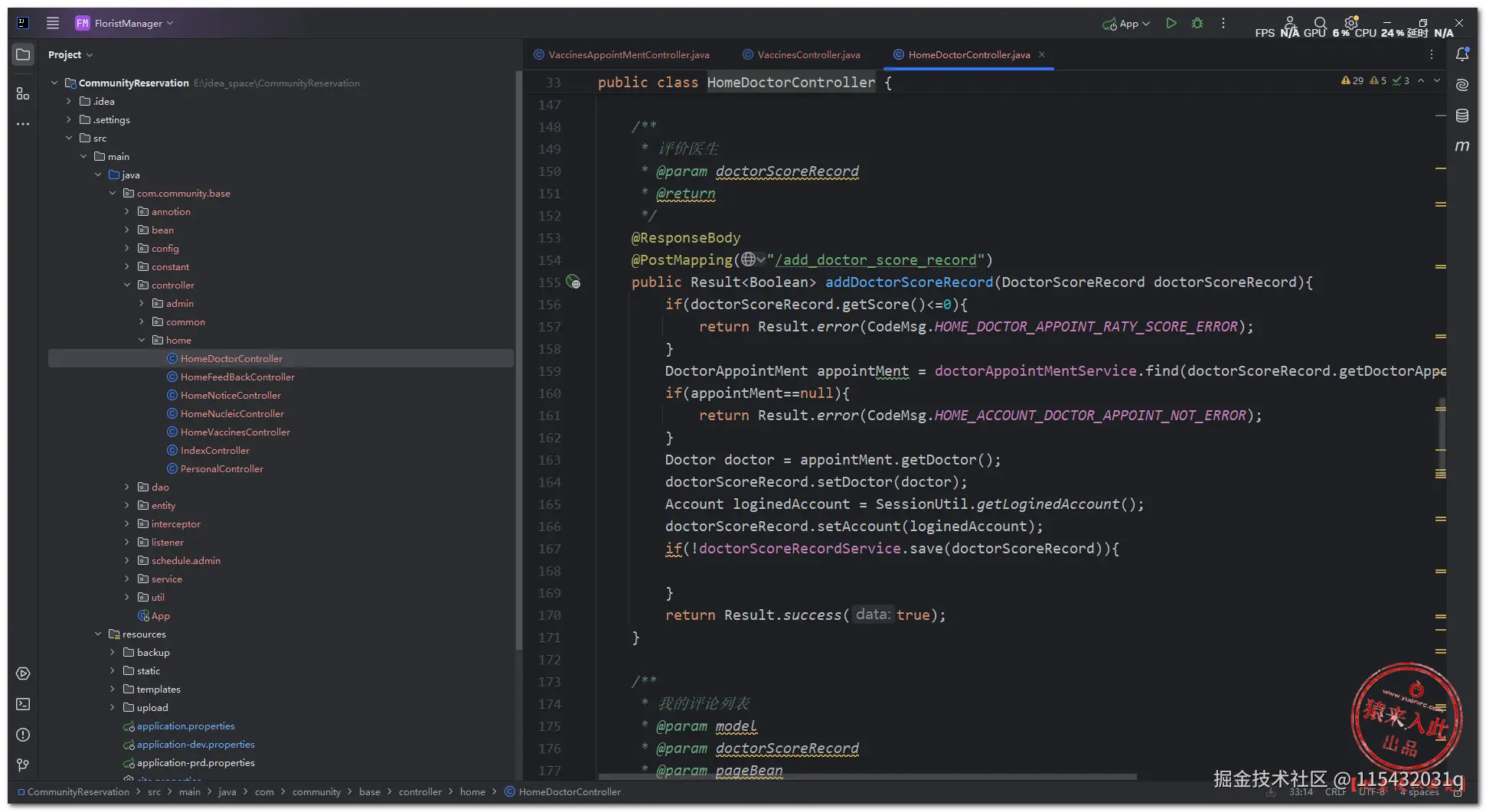Select application-dev.properties file
The width and height of the screenshot is (1486, 812).
[x=195, y=744]
